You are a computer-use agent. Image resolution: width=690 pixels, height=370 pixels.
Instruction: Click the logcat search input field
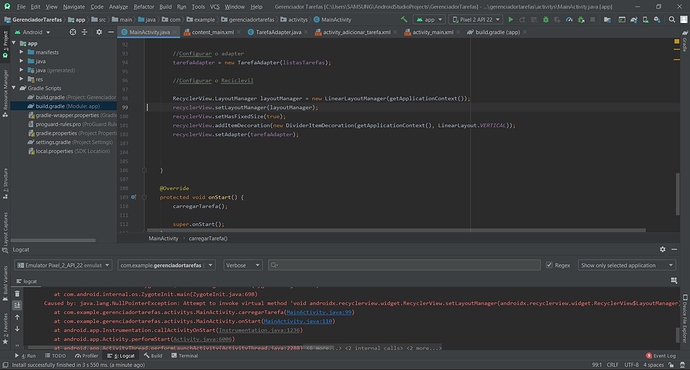pos(404,265)
